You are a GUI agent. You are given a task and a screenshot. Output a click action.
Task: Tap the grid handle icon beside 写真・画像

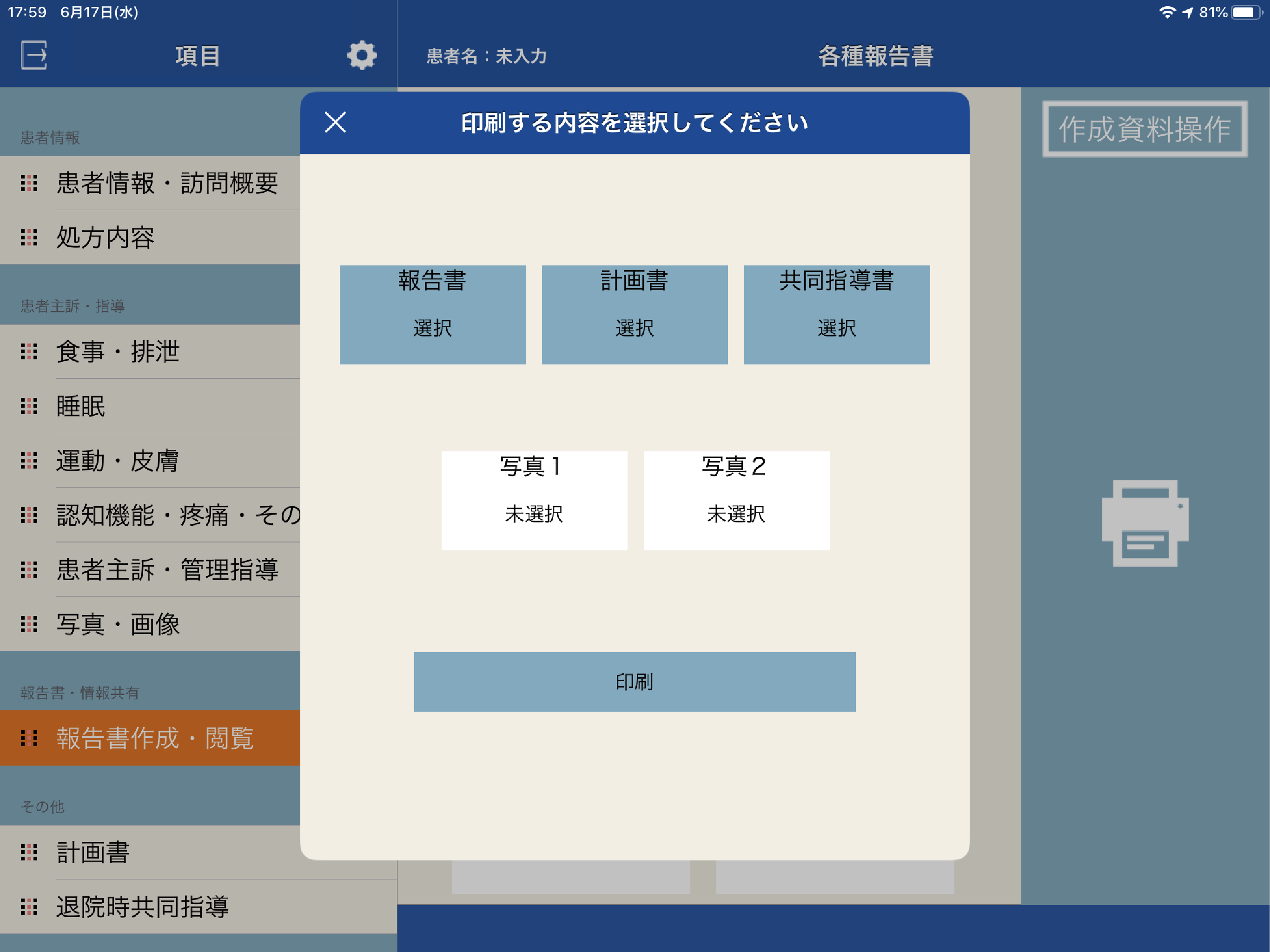click(29, 623)
